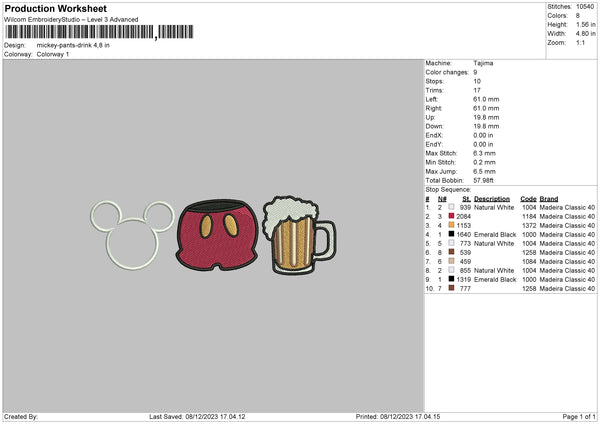Click 'Printed: 08/12/2023 17.04.15' footer text
Viewport: 600px width, 424px height.
pyautogui.click(x=398, y=416)
